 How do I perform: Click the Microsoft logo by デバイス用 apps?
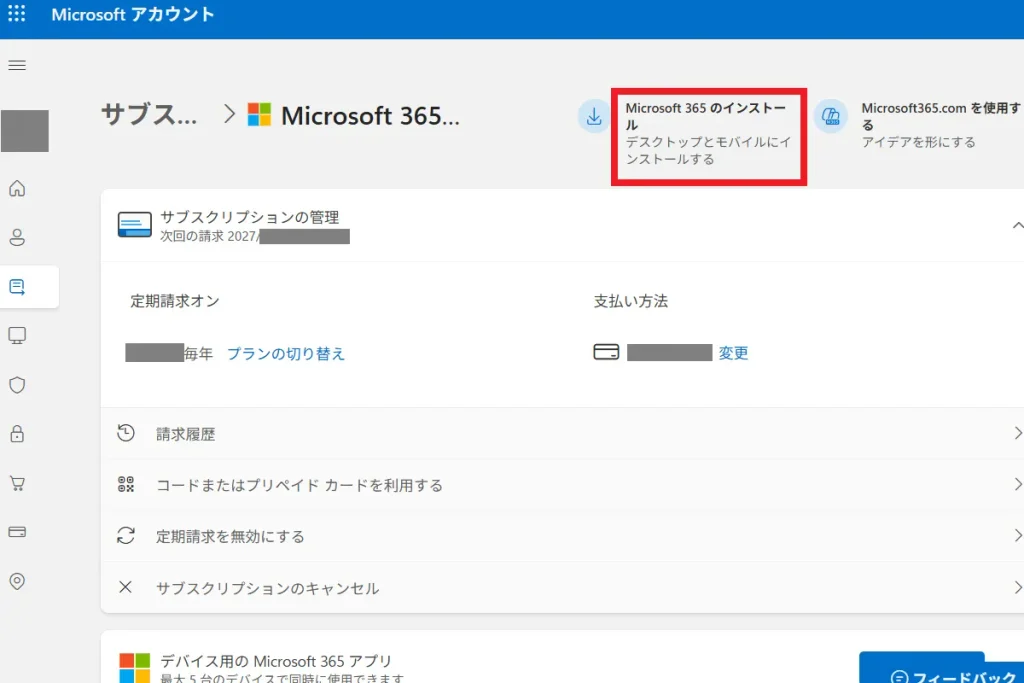(x=135, y=668)
